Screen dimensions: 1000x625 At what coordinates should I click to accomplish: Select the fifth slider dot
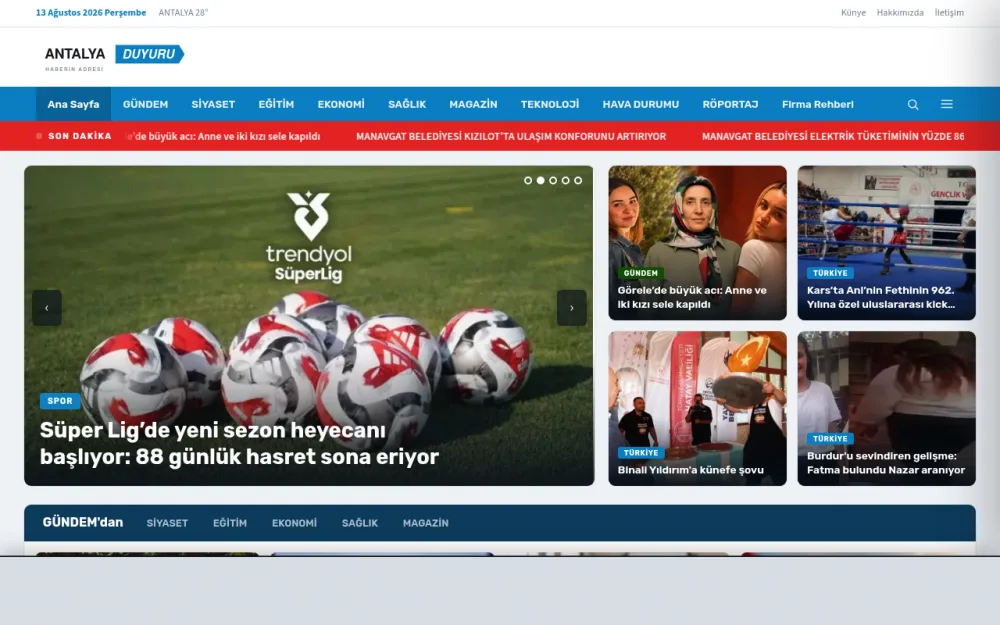[578, 180]
